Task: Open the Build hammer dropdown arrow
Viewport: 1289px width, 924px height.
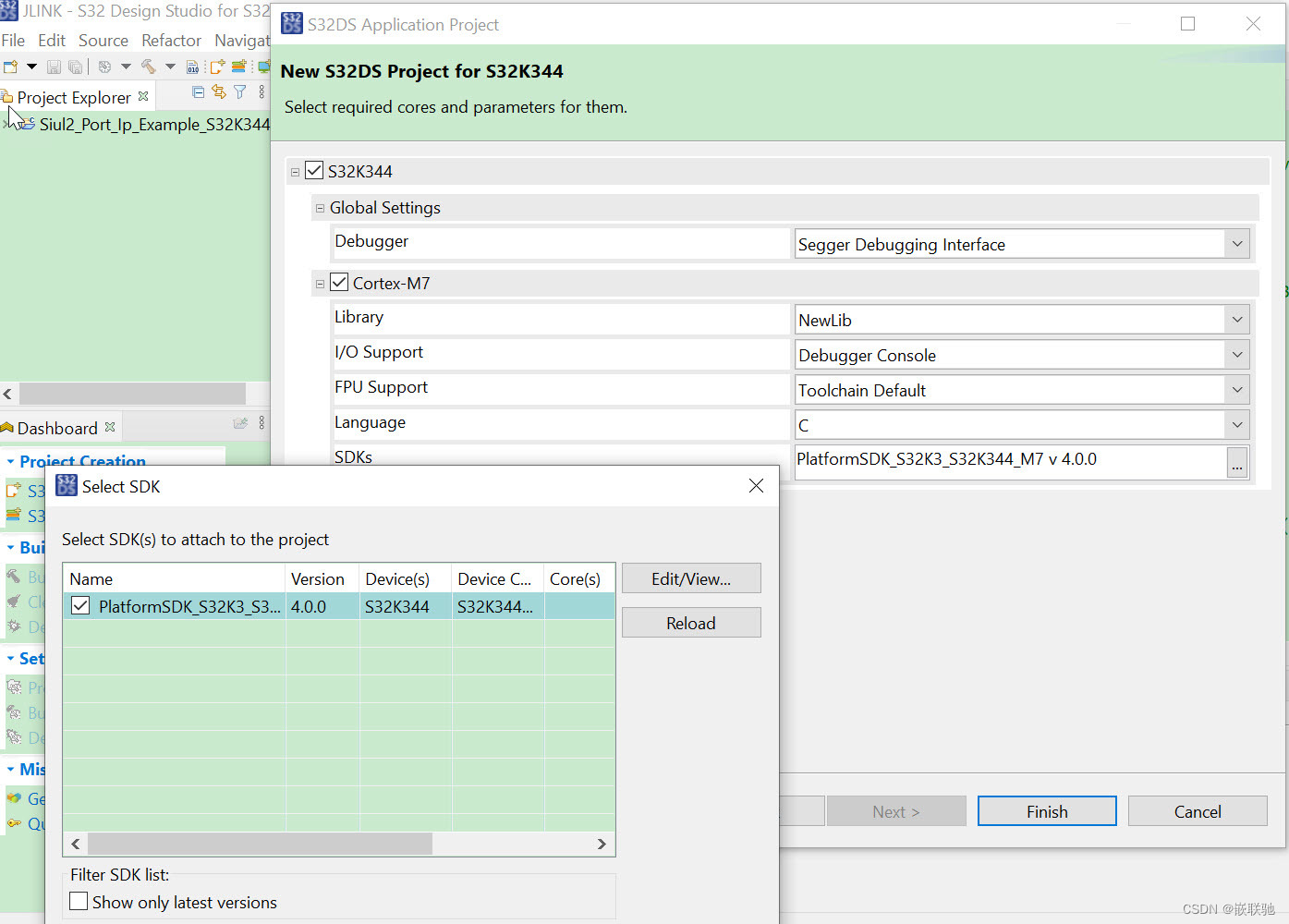Action: click(x=170, y=67)
